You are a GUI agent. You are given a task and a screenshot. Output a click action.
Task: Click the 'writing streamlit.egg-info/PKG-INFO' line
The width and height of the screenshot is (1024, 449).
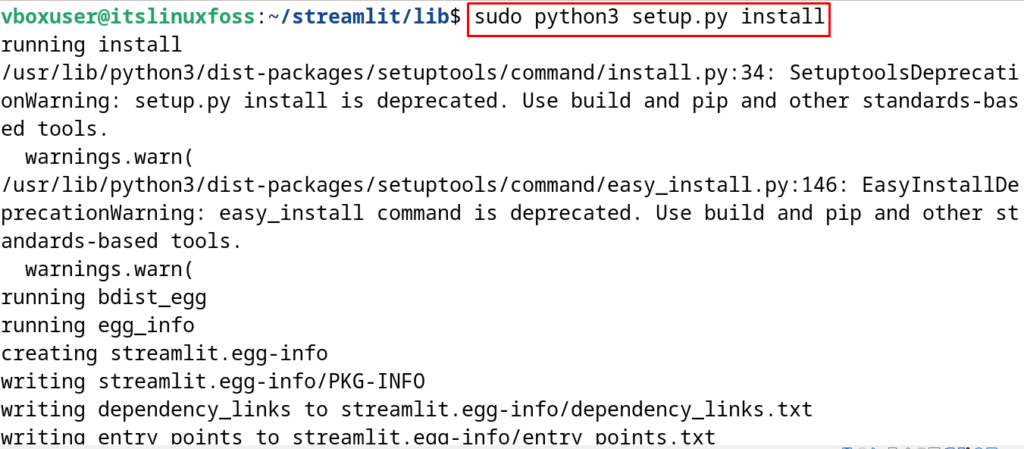[212, 382]
